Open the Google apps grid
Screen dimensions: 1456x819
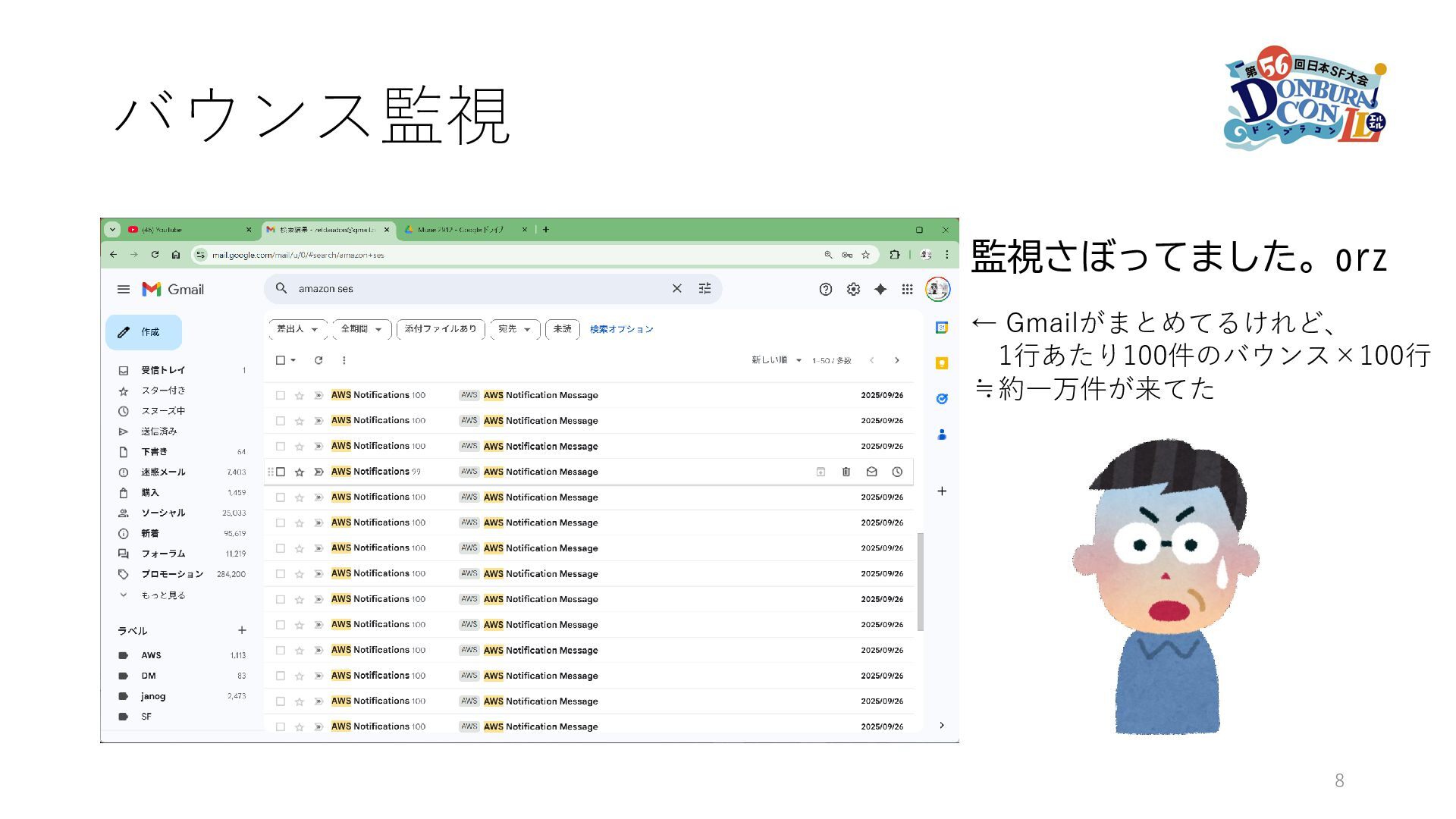(x=907, y=289)
